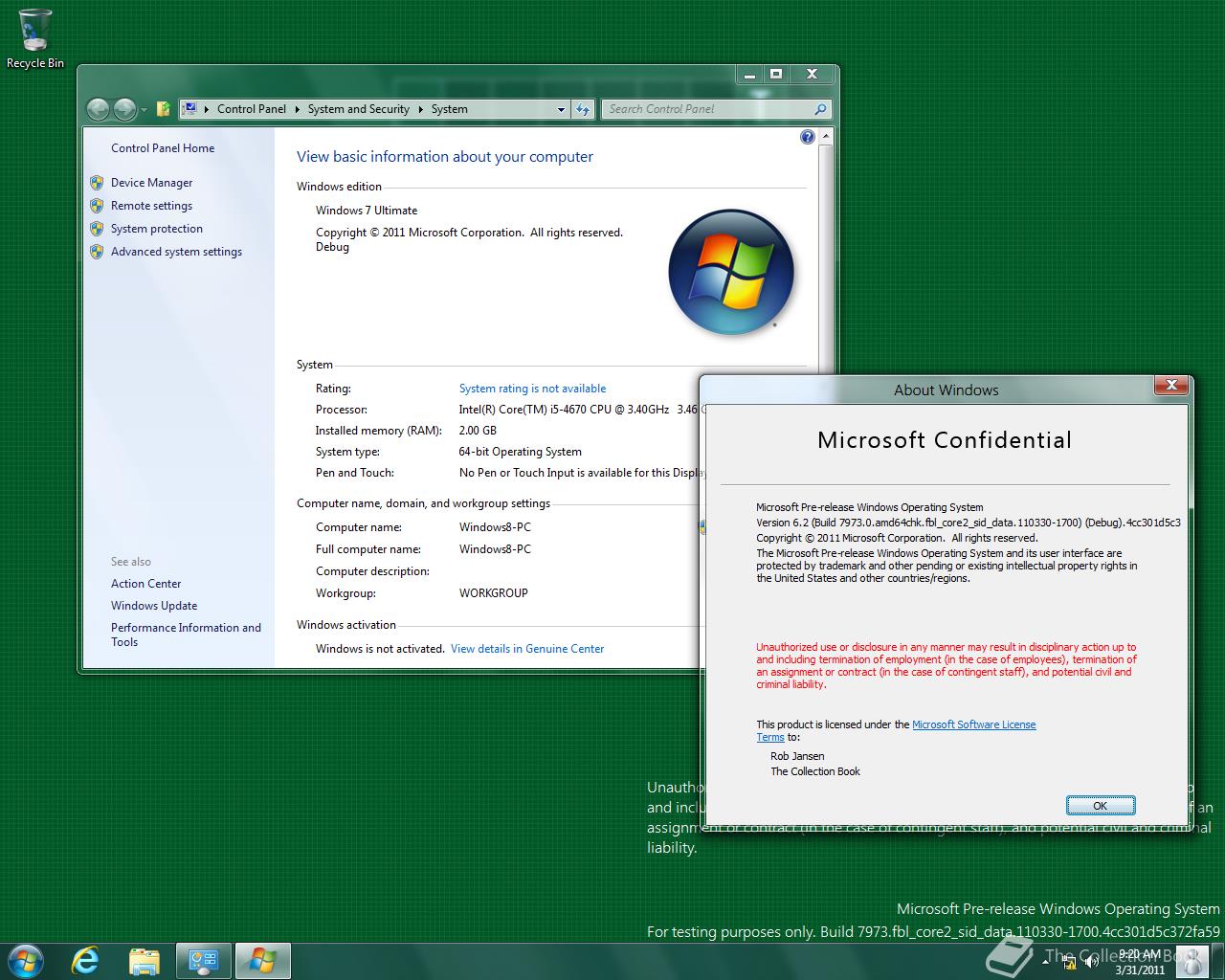Expand arrow after System and Security breadcrumb
This screenshot has height=980, width=1225.
(x=420, y=109)
